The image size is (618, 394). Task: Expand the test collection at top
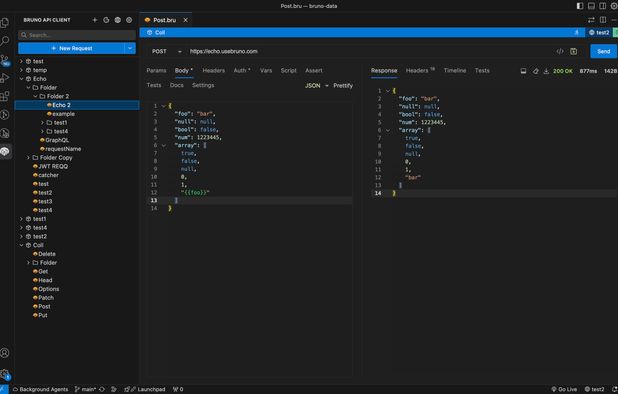coord(21,61)
